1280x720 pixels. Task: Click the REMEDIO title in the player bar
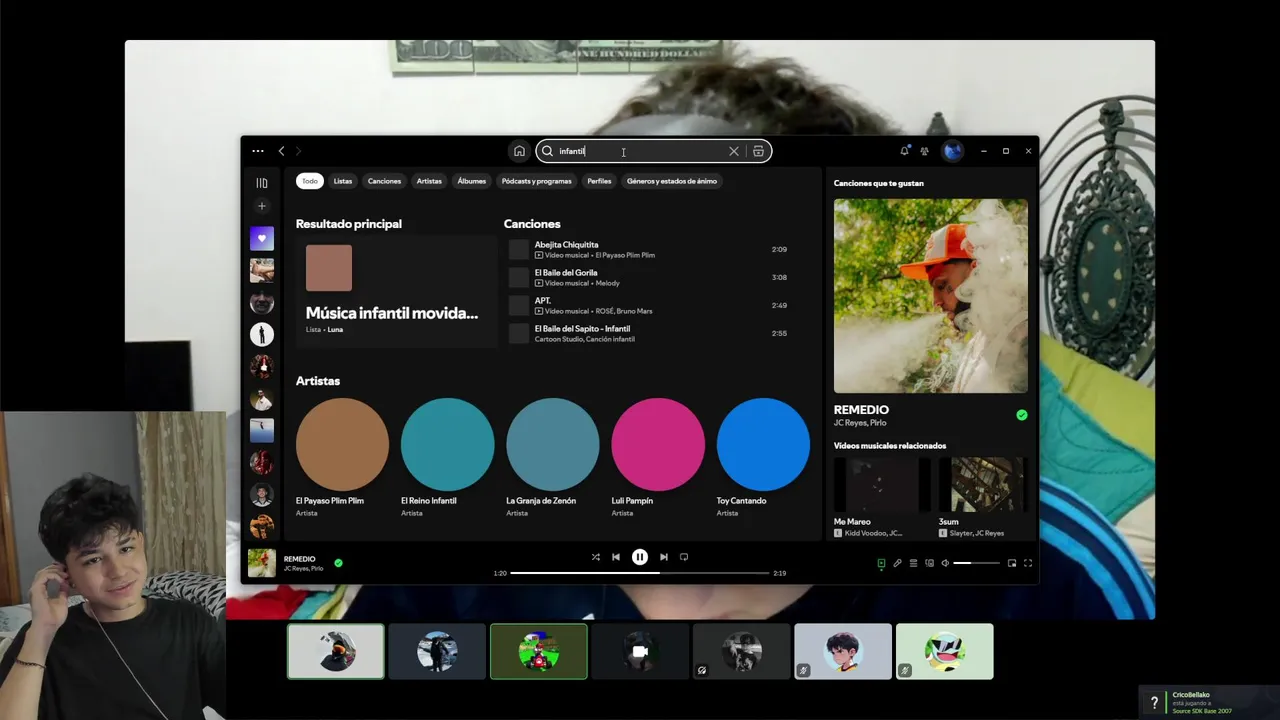(x=300, y=559)
